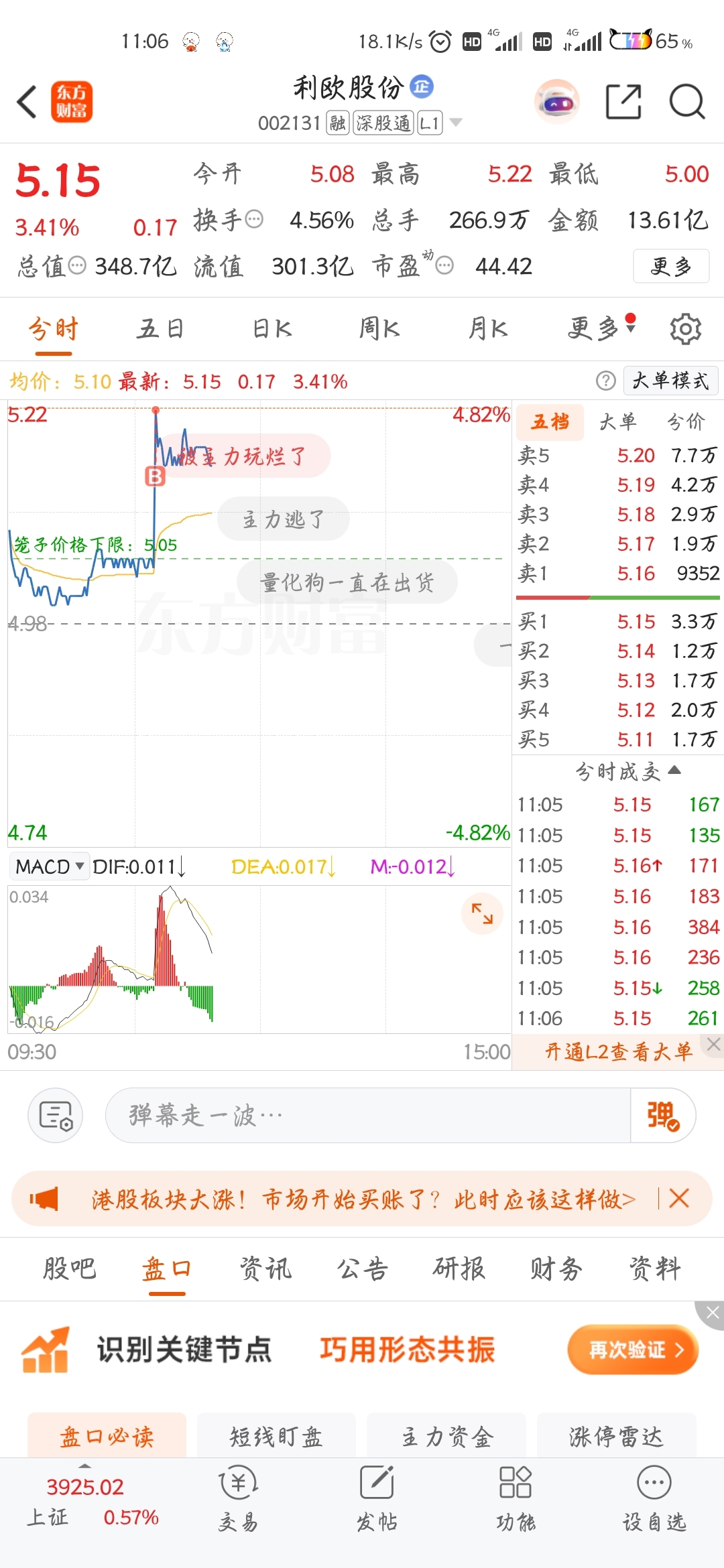The image size is (724, 1568).
Task: Open the 资讯 section tab
Action: click(265, 1268)
